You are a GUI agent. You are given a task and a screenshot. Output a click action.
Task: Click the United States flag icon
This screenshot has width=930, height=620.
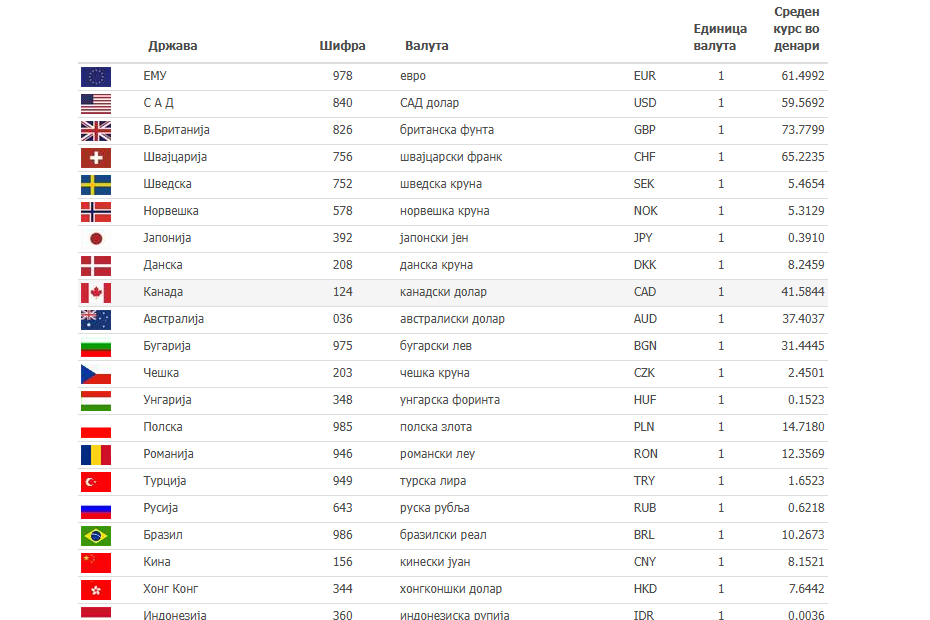point(96,103)
